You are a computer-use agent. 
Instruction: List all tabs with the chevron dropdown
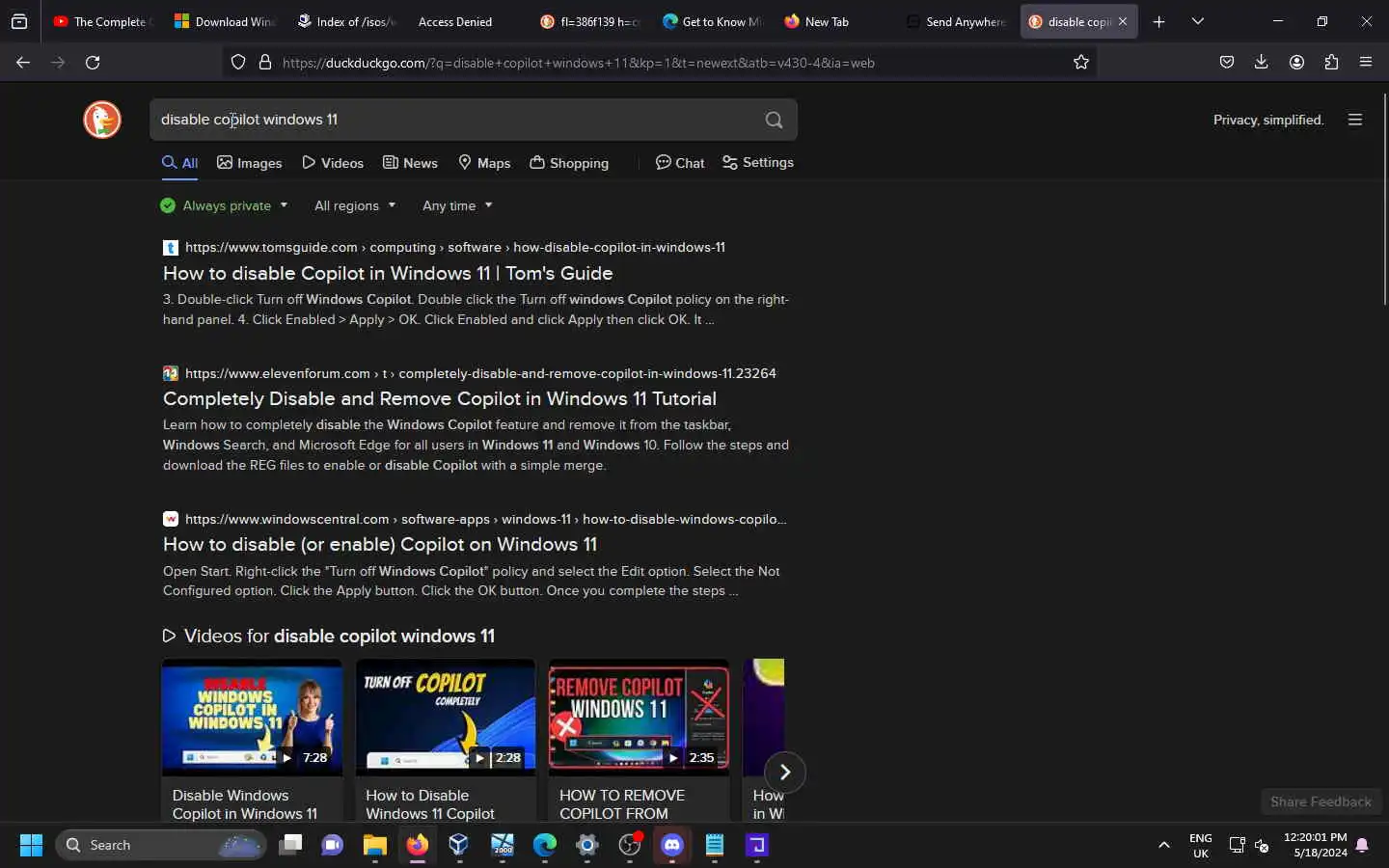[x=1198, y=21]
